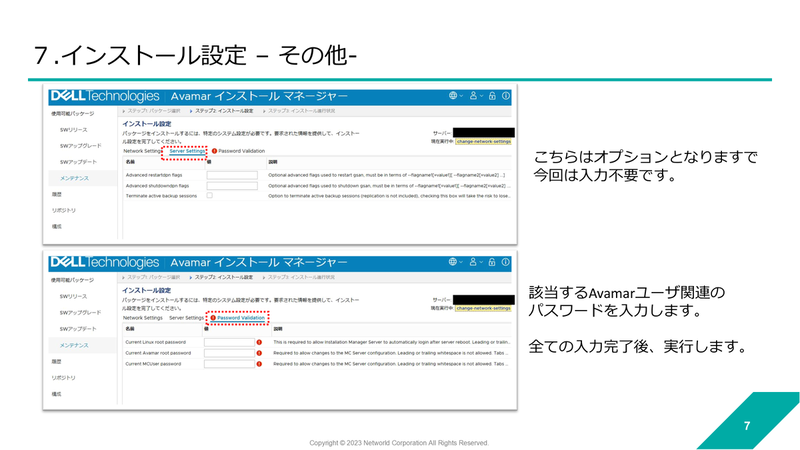800x450 pixels.
Task: Click error icon beside Current Linux root password
Action: 259,342
